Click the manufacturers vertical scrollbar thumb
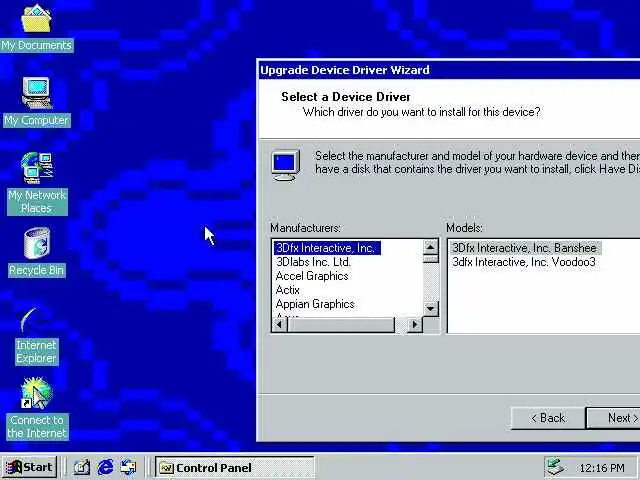Screen dimensions: 640x480 coord(431,259)
